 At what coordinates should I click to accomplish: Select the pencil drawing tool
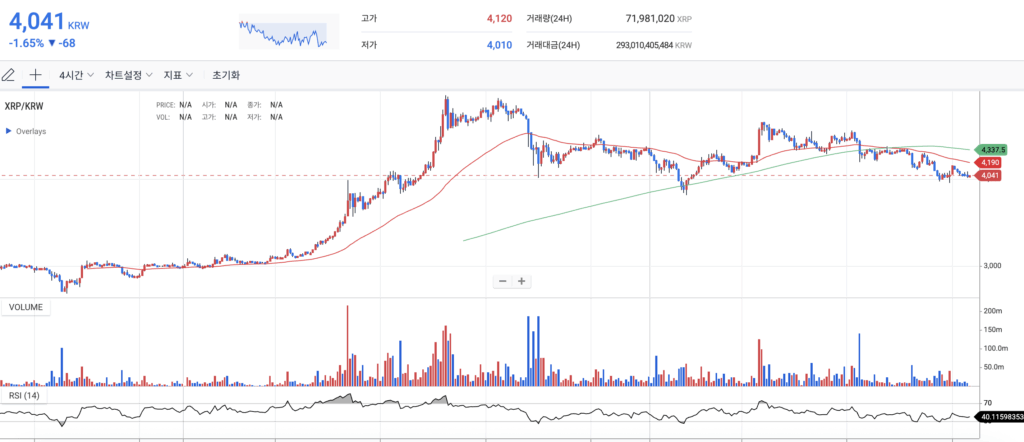tap(9, 74)
